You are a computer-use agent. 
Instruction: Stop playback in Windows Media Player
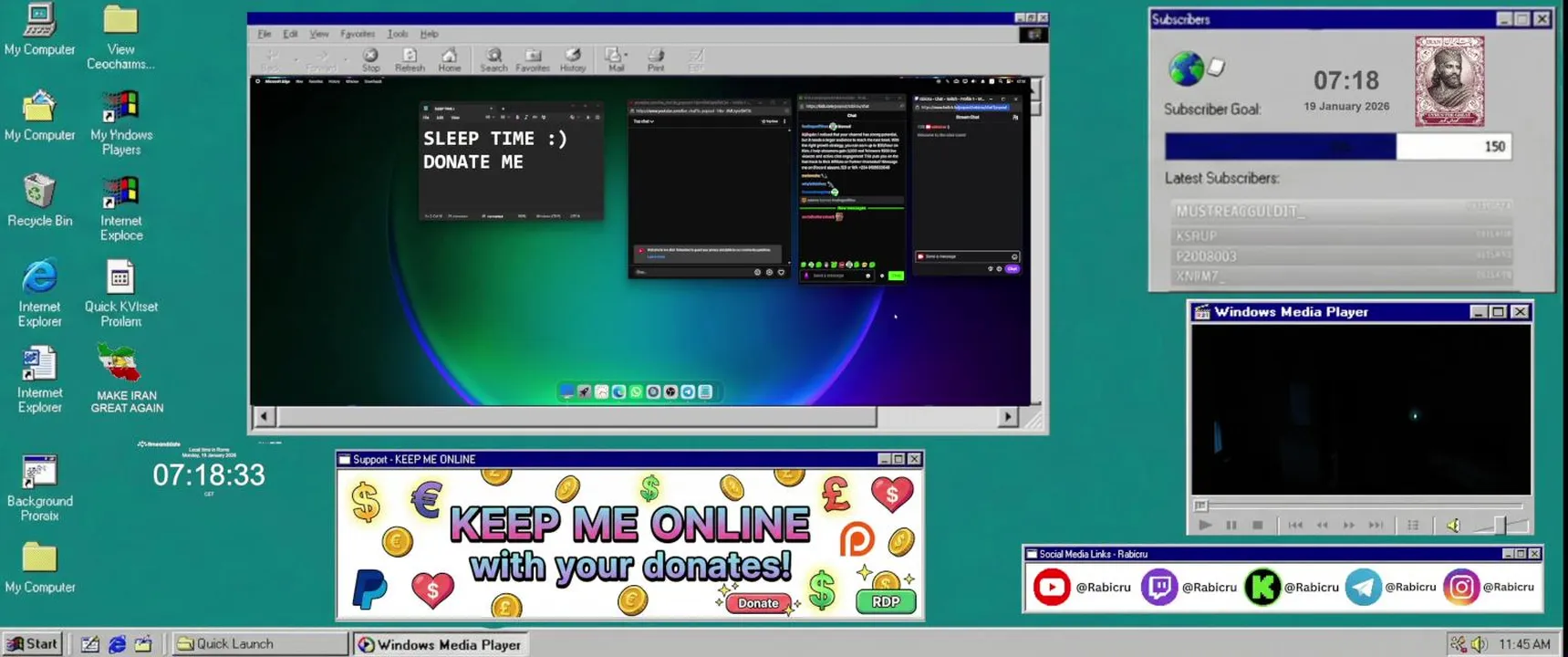pyautogui.click(x=1258, y=526)
